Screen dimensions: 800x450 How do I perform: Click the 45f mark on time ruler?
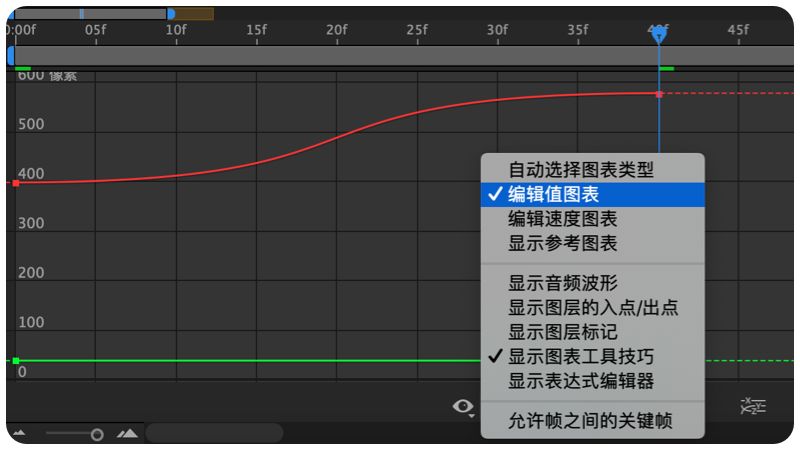pyautogui.click(x=738, y=30)
